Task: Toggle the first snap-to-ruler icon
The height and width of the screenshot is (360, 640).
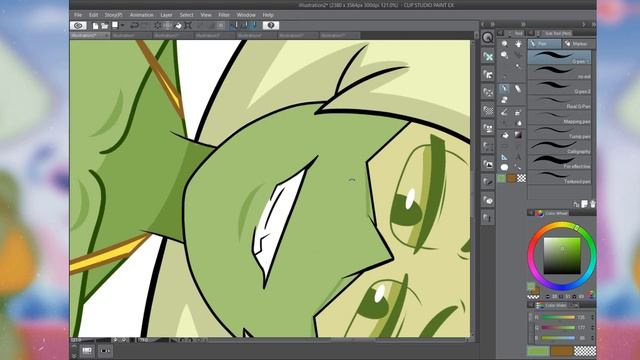Action: coord(234,26)
